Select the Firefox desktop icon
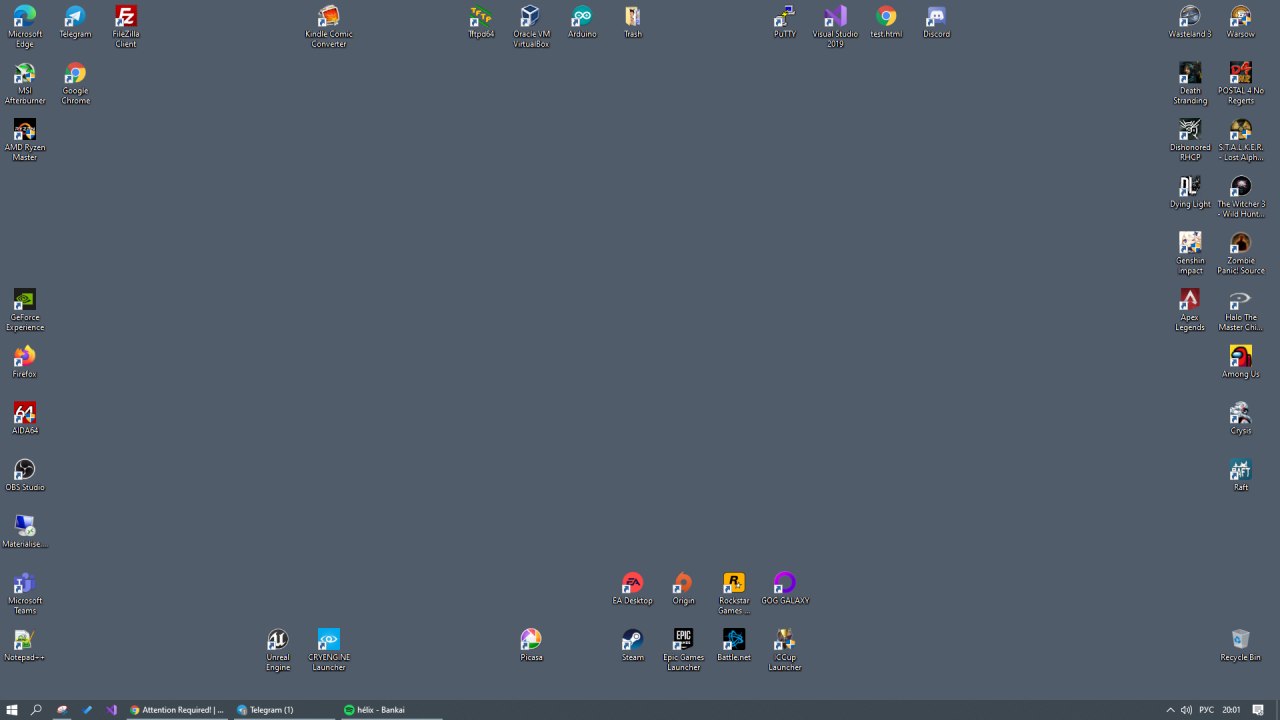 tap(25, 362)
